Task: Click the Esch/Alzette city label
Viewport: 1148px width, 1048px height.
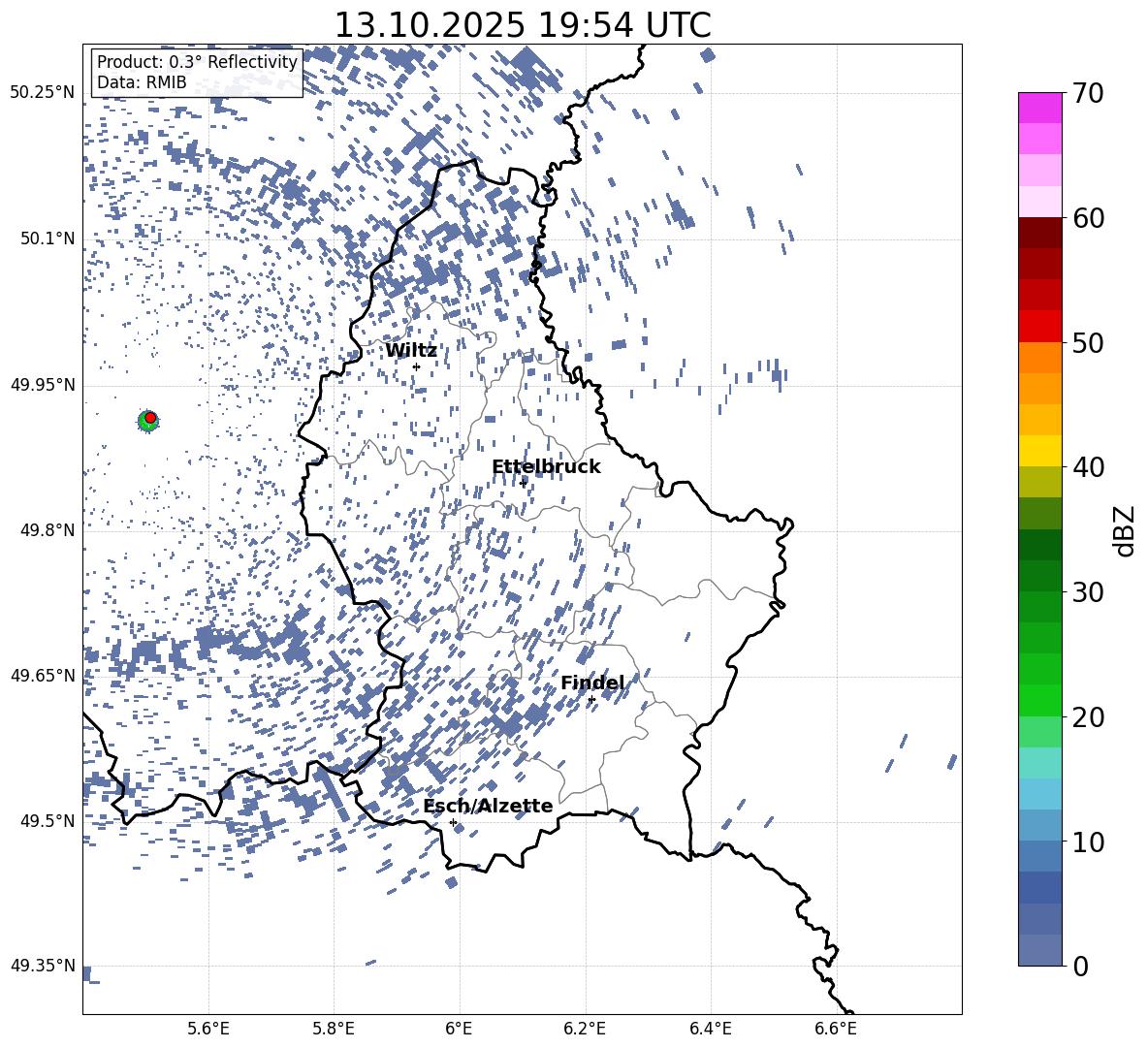Action: pos(489,806)
